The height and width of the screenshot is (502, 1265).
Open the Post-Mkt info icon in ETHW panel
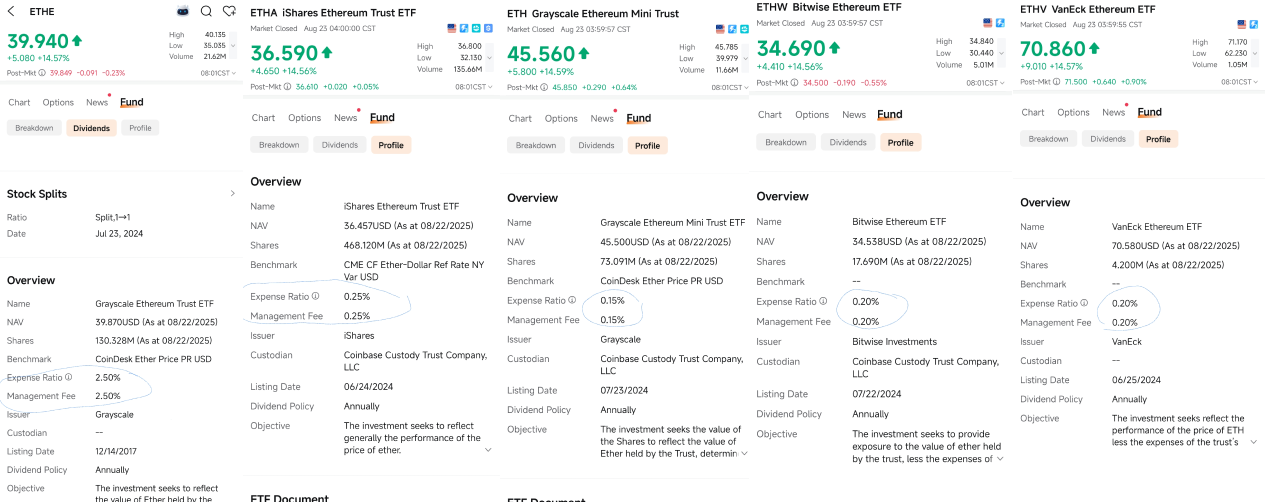793,82
